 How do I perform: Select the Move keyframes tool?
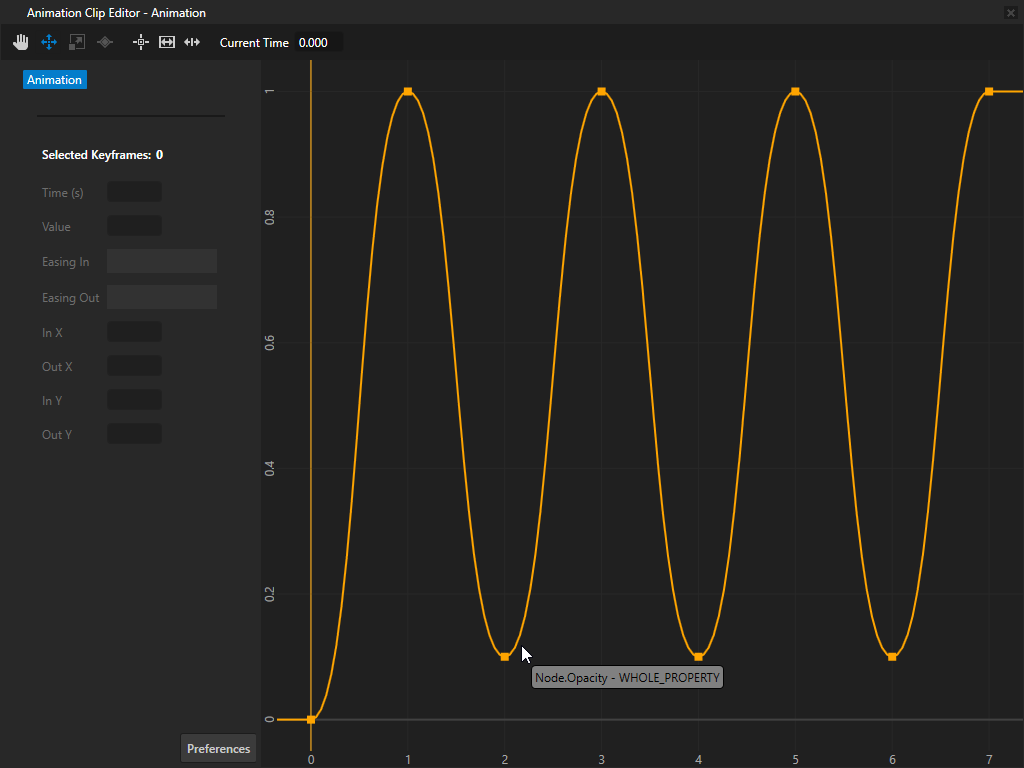point(48,42)
